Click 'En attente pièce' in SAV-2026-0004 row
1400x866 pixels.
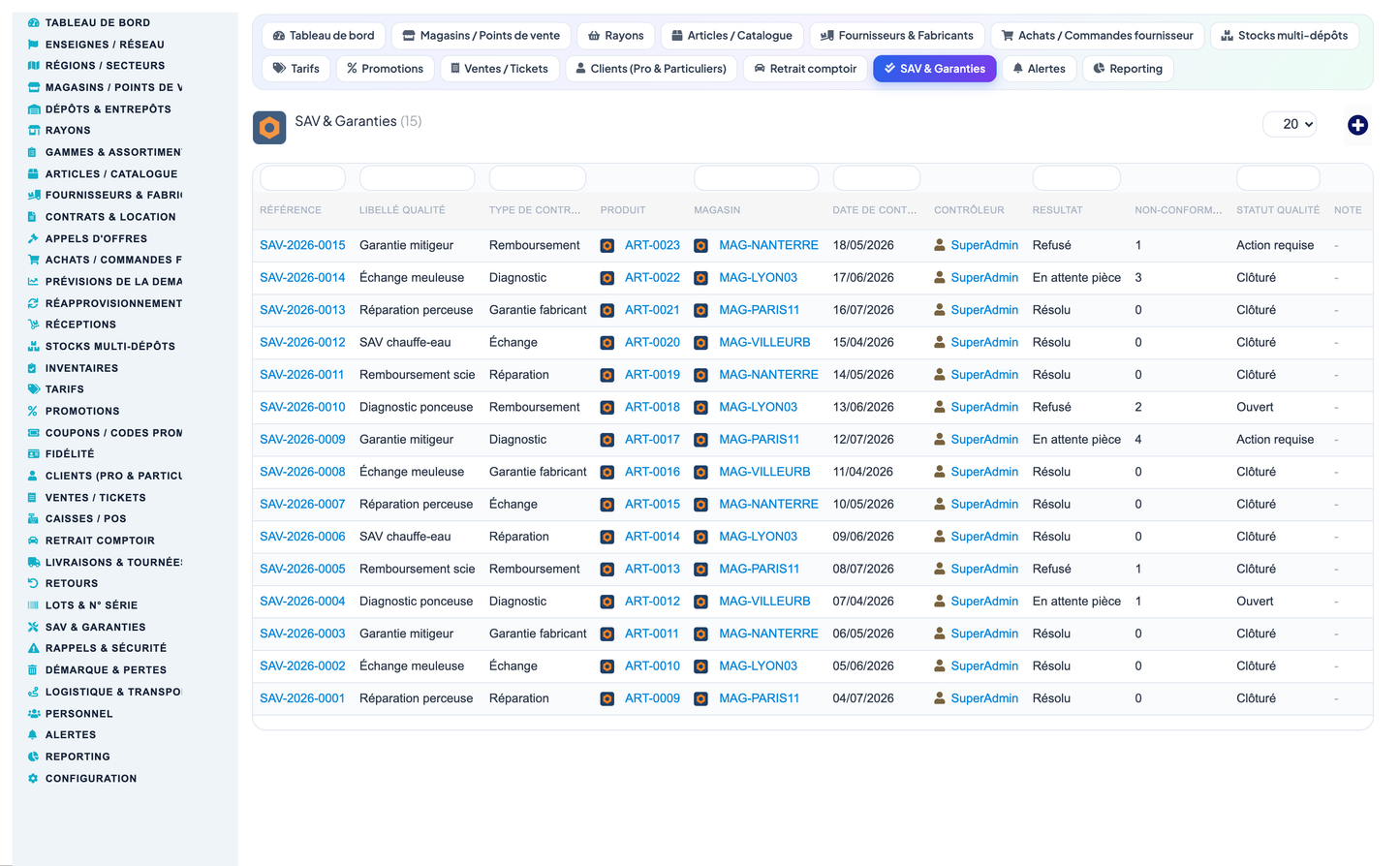[x=1076, y=602]
